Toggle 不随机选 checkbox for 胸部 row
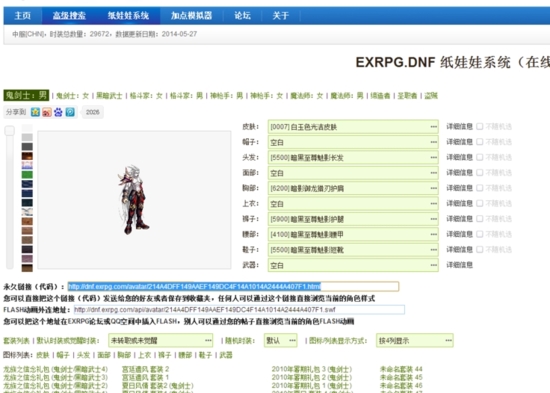This screenshot has height=393, width=550. [479, 188]
